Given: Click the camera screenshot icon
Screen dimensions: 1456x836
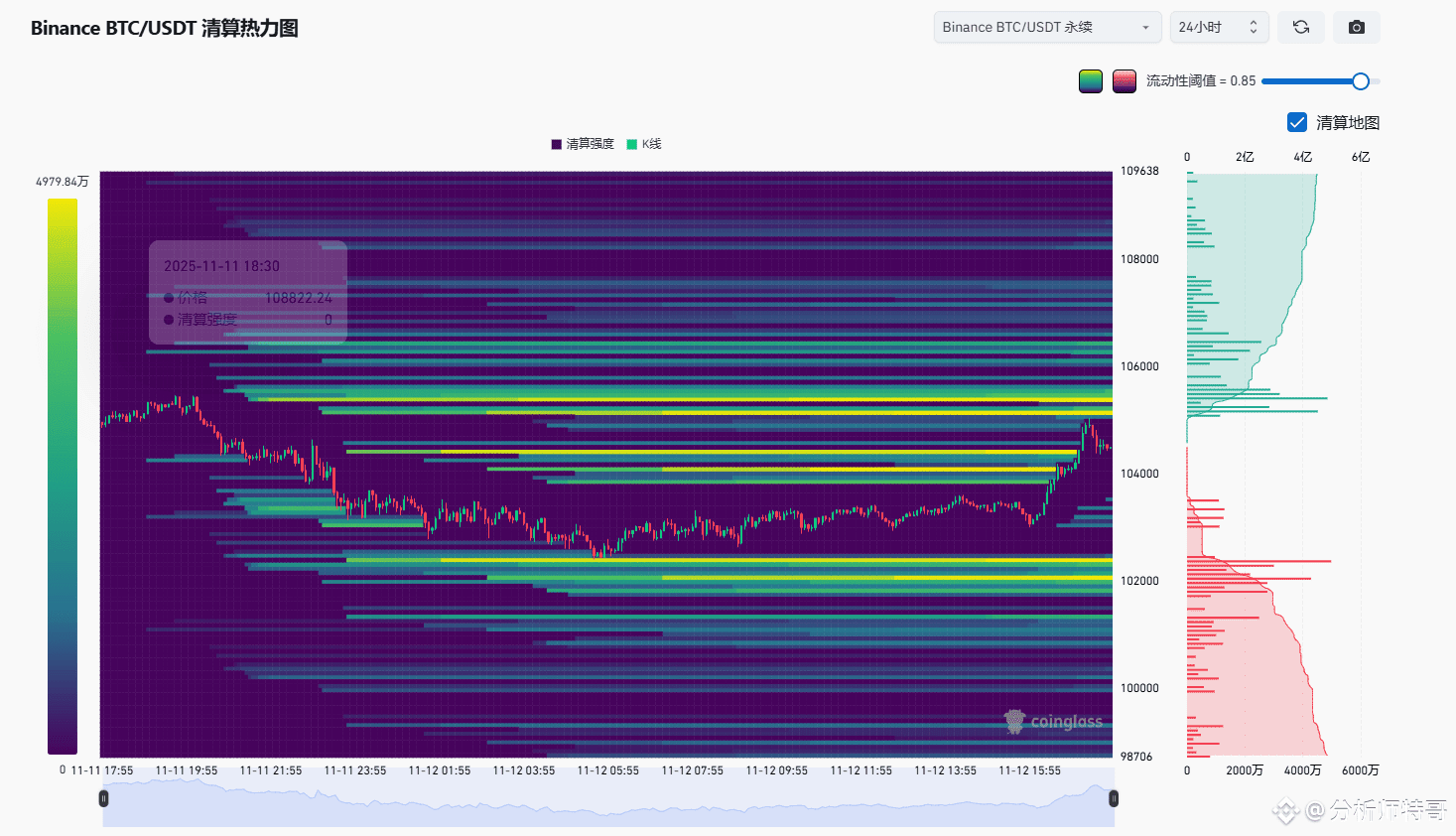Looking at the screenshot, I should [1356, 28].
